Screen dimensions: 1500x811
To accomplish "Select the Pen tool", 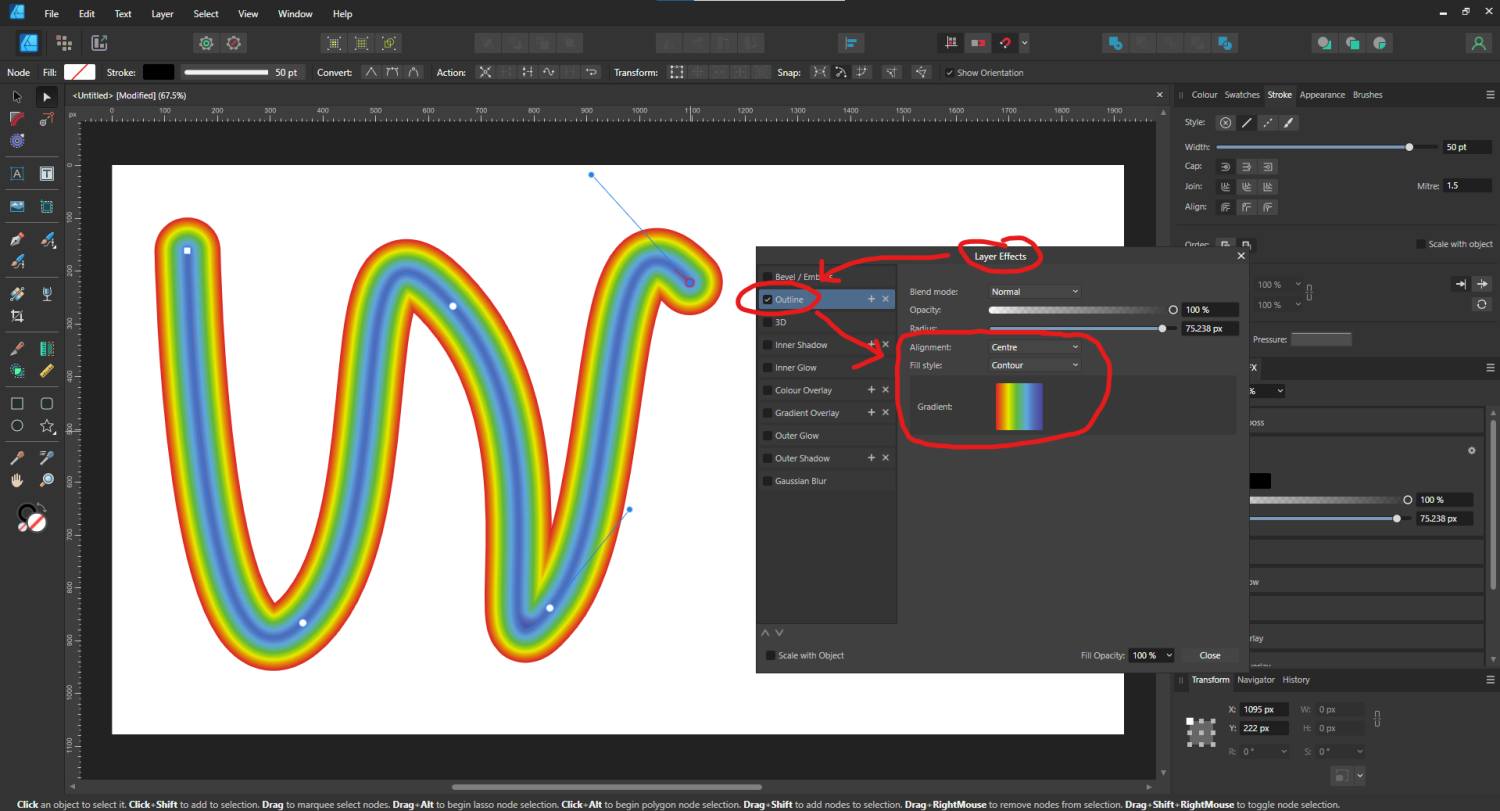I will (17, 240).
